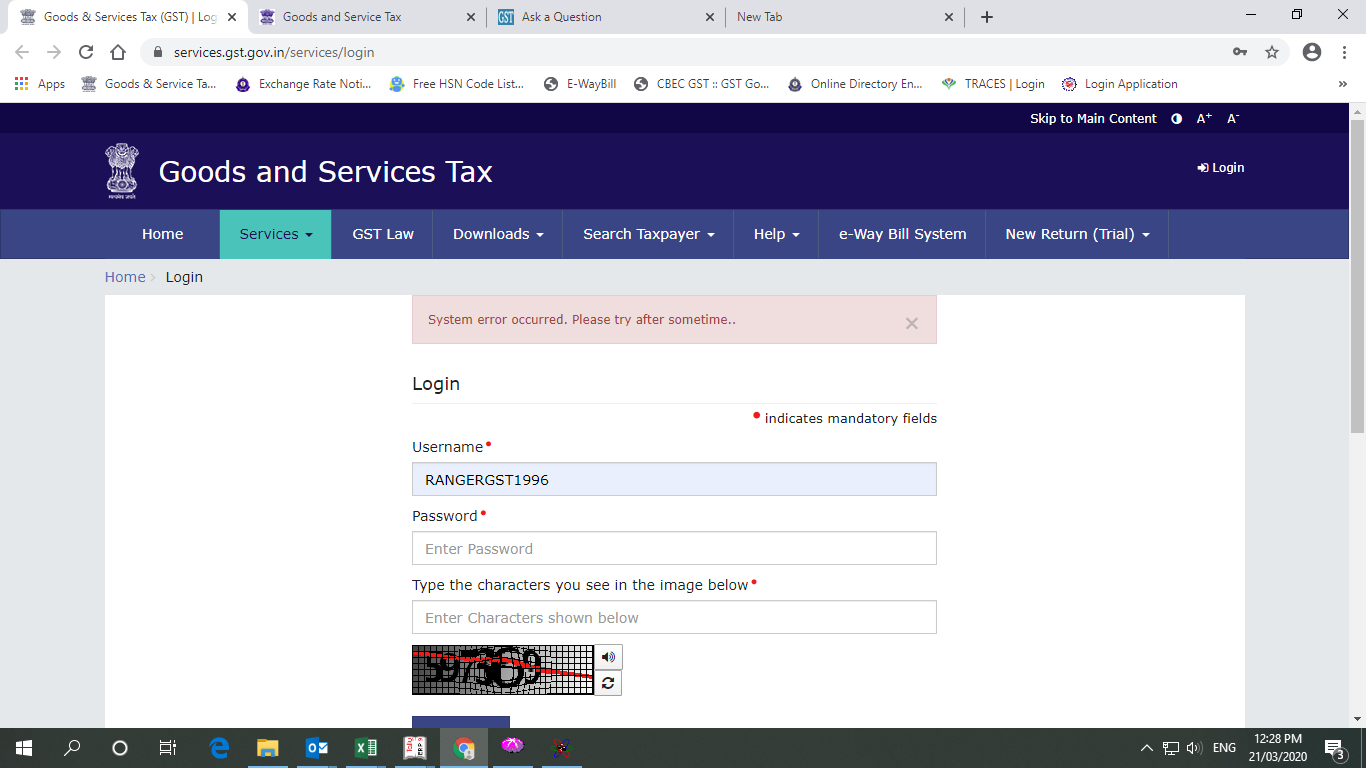1366x768 pixels.
Task: Increase font size with A+
Action: (x=1204, y=118)
